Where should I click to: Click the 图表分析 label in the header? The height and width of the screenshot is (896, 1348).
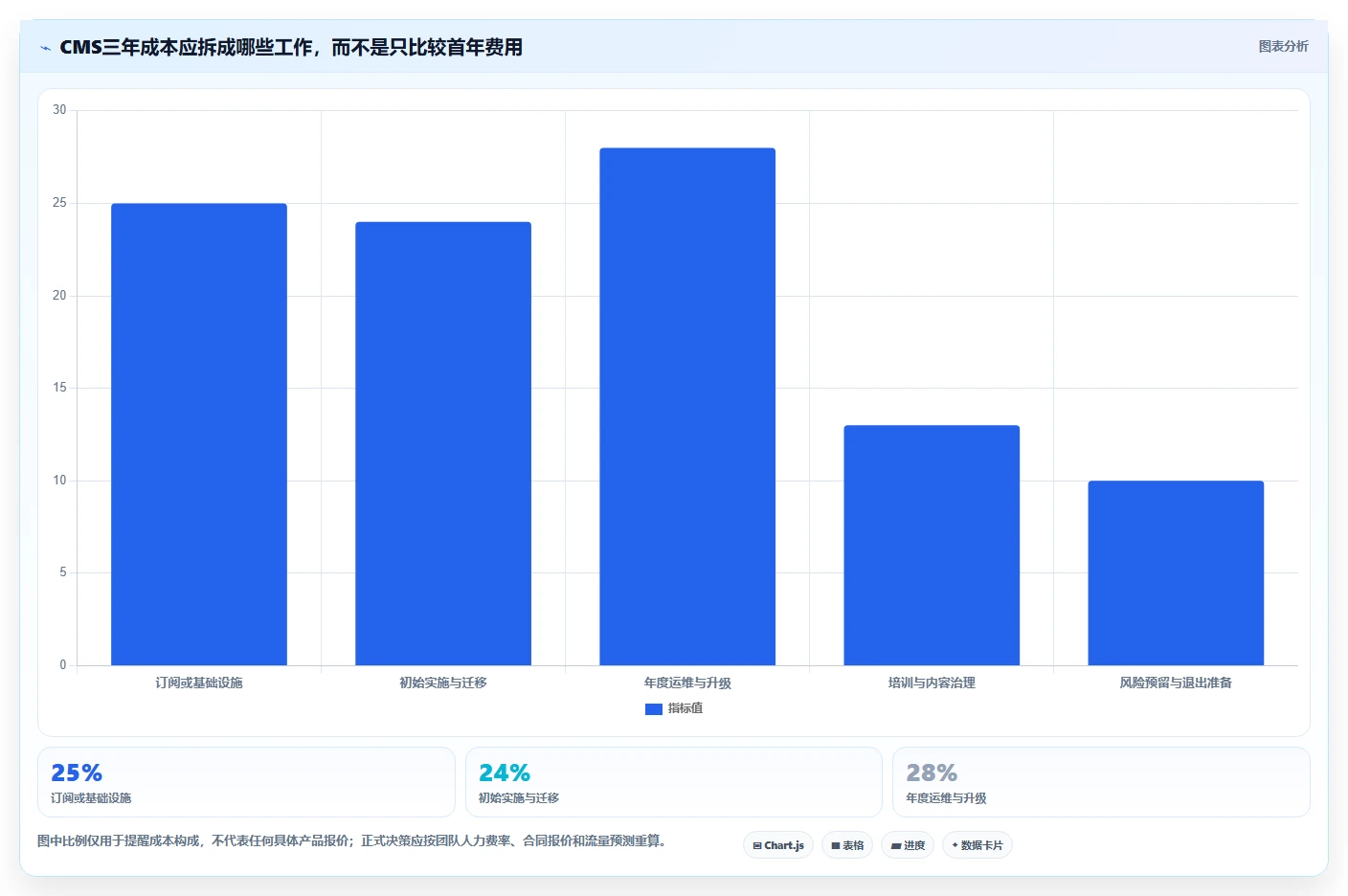(x=1283, y=46)
